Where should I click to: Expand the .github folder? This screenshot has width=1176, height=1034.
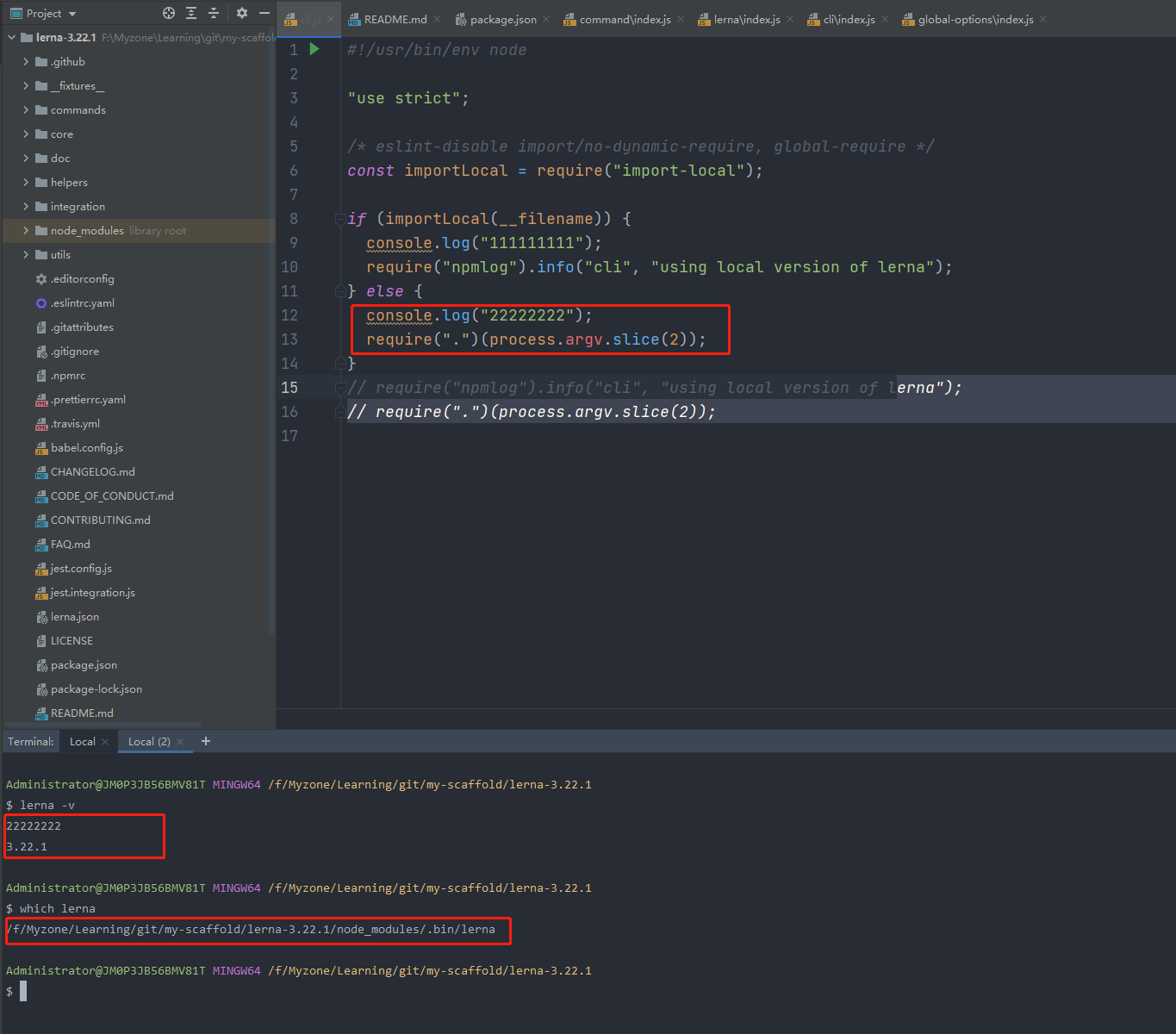point(26,61)
